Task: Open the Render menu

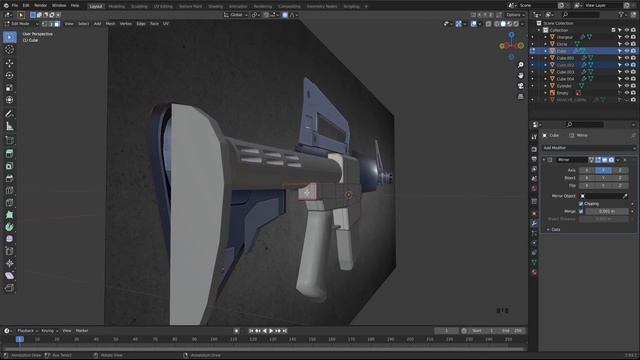Action: pos(40,6)
